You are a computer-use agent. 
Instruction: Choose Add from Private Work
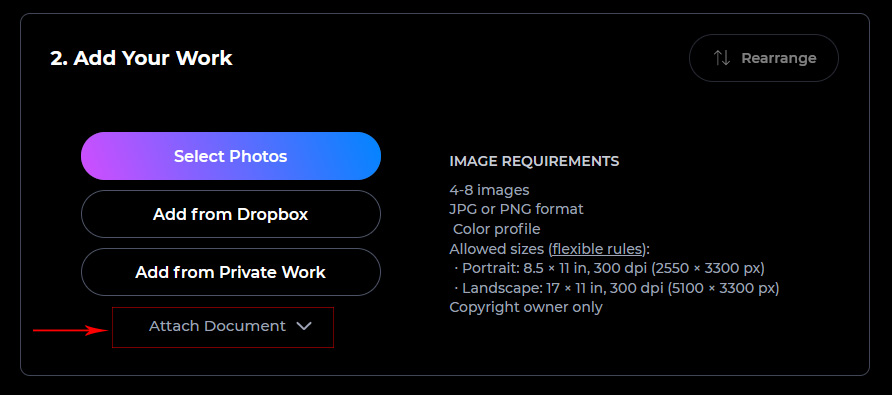click(x=230, y=272)
